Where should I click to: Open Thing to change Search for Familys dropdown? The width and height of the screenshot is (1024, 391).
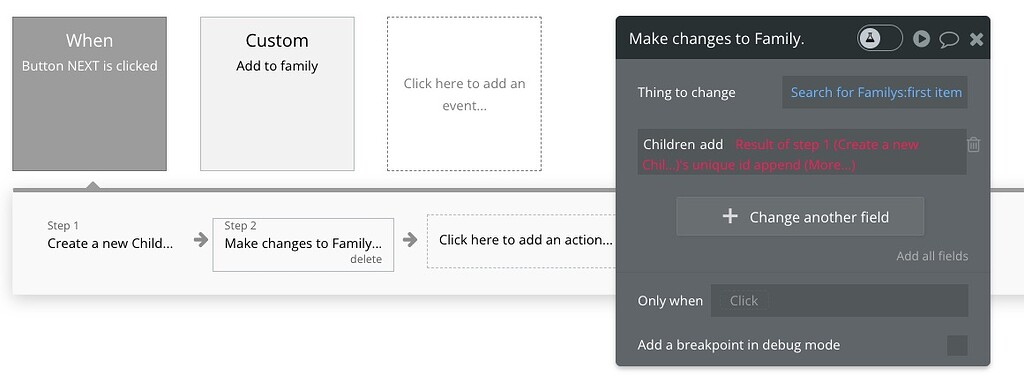(875, 93)
